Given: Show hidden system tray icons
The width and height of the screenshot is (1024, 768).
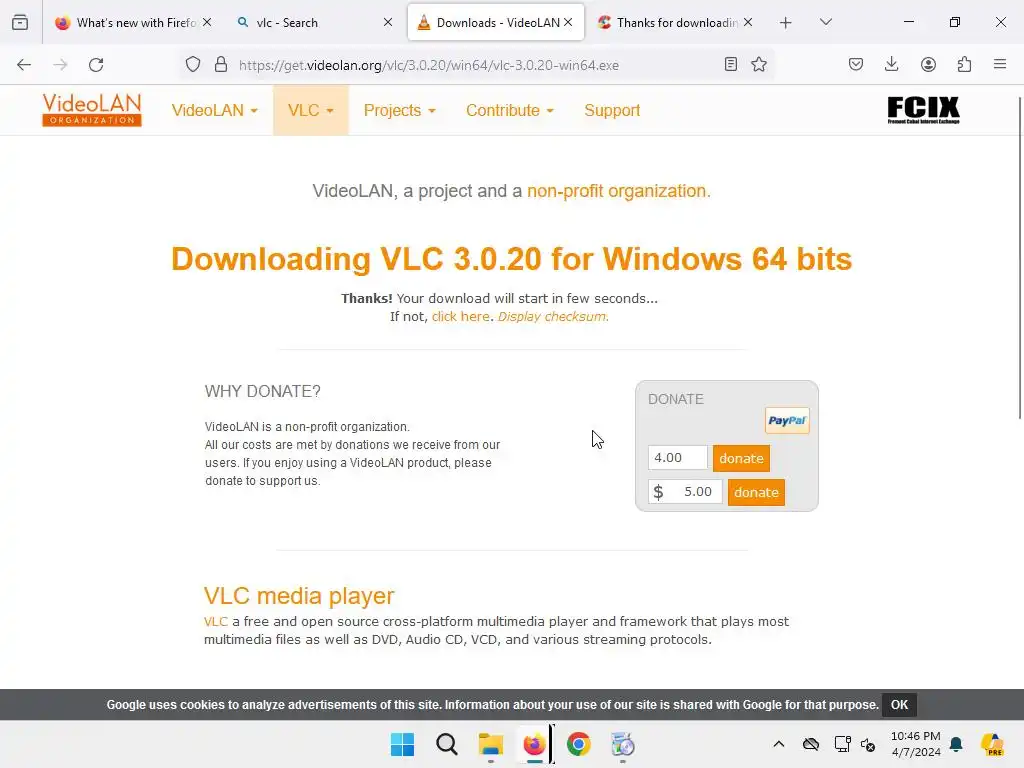Looking at the screenshot, I should tap(778, 744).
